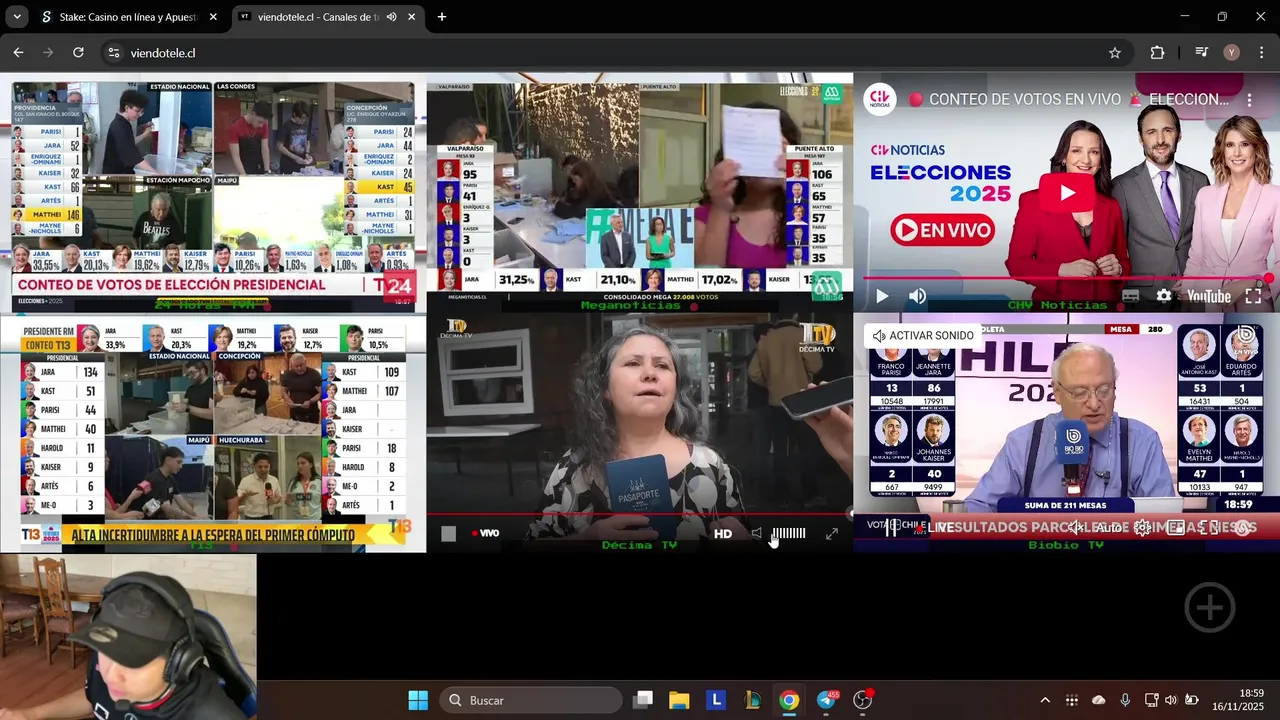This screenshot has width=1280, height=720.
Task: Open the YouTube video's three-dot menu
Action: tap(1249, 100)
